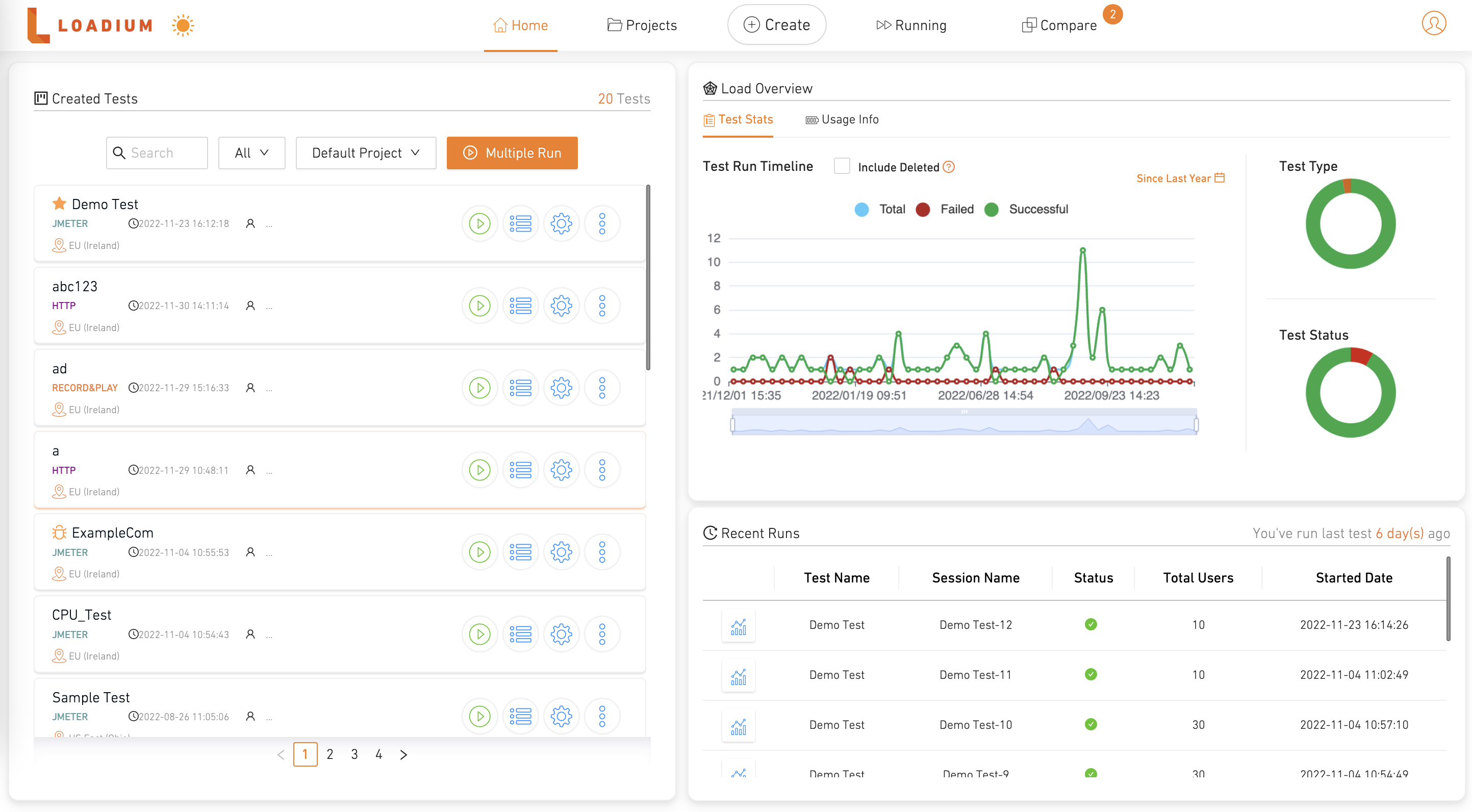The height and width of the screenshot is (812, 1472).
Task: Open user profile avatar icon
Action: (1433, 24)
